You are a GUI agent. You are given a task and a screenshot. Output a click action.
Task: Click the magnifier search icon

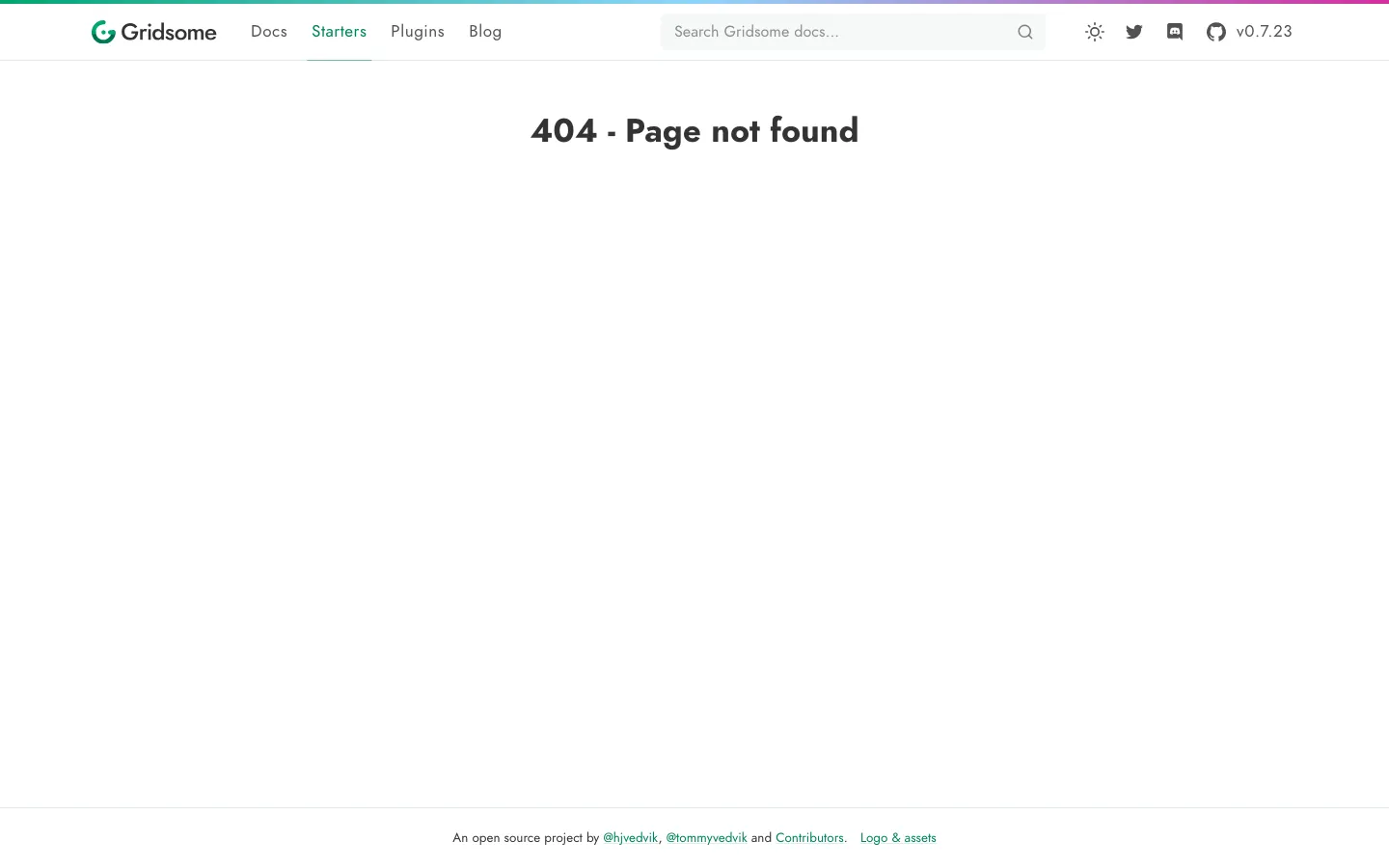click(1025, 32)
